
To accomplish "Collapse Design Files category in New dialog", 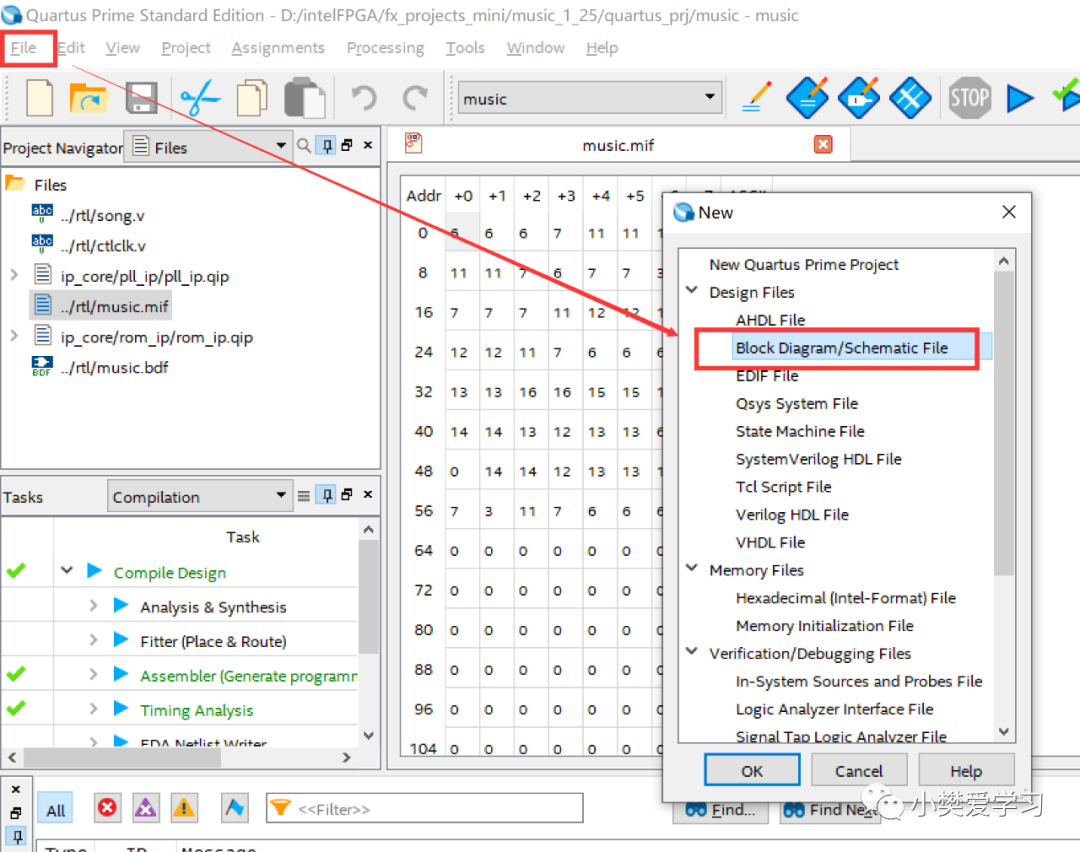I will coord(692,290).
